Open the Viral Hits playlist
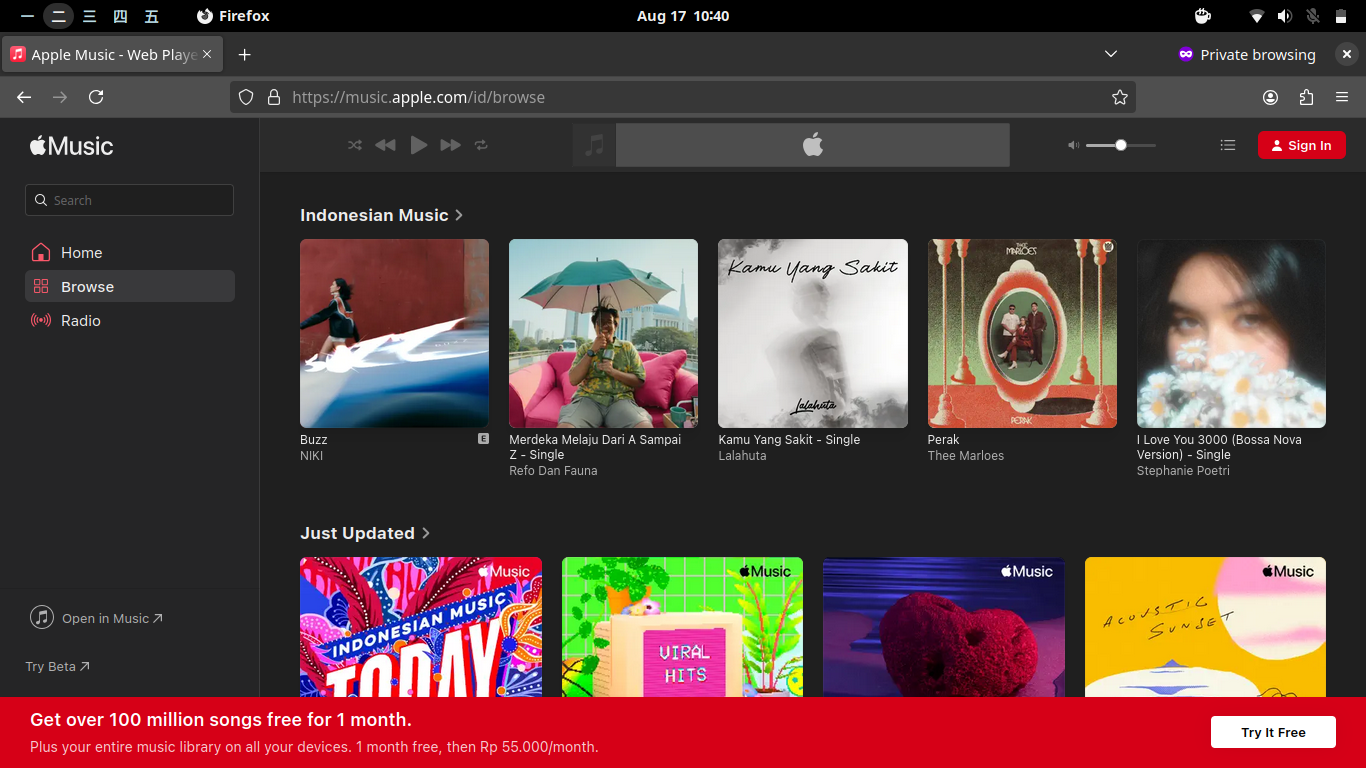Image resolution: width=1366 pixels, height=768 pixels. (682, 627)
